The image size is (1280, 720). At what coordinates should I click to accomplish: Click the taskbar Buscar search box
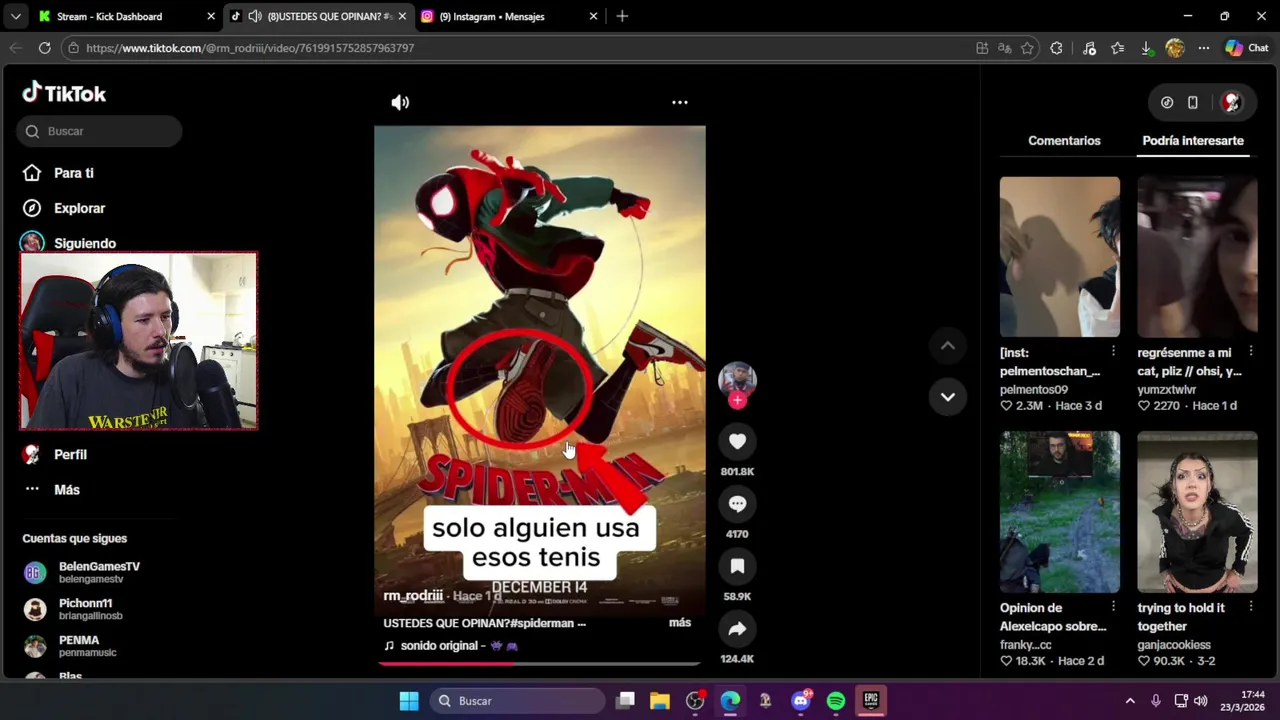pos(517,701)
